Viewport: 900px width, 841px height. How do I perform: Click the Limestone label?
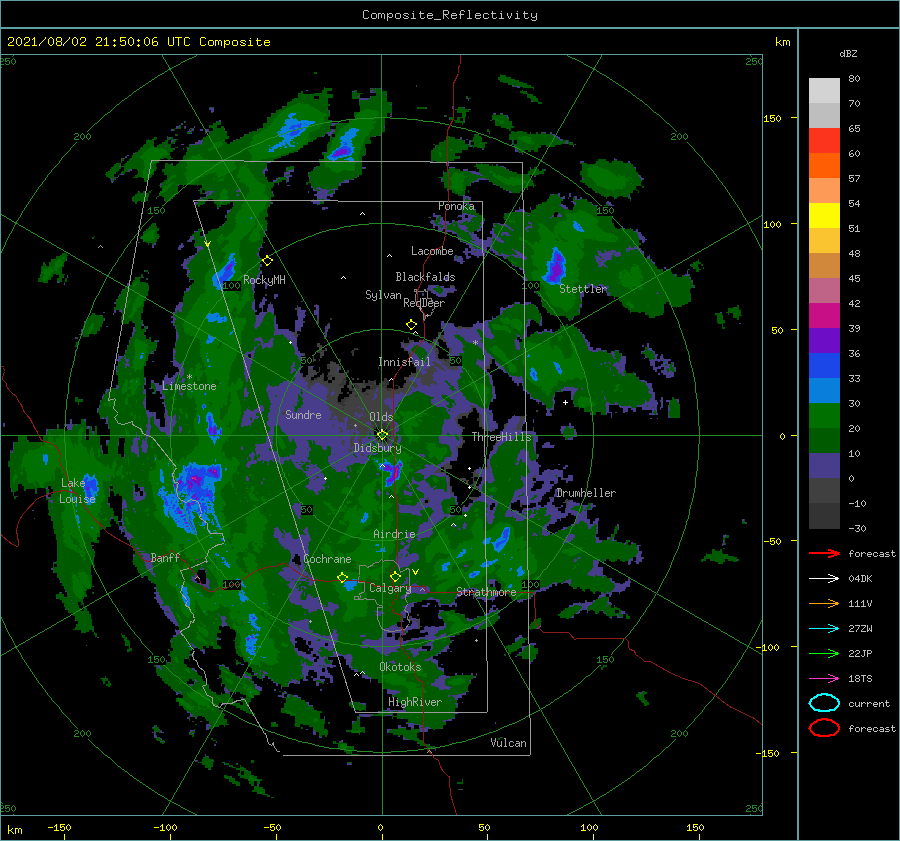pos(189,386)
